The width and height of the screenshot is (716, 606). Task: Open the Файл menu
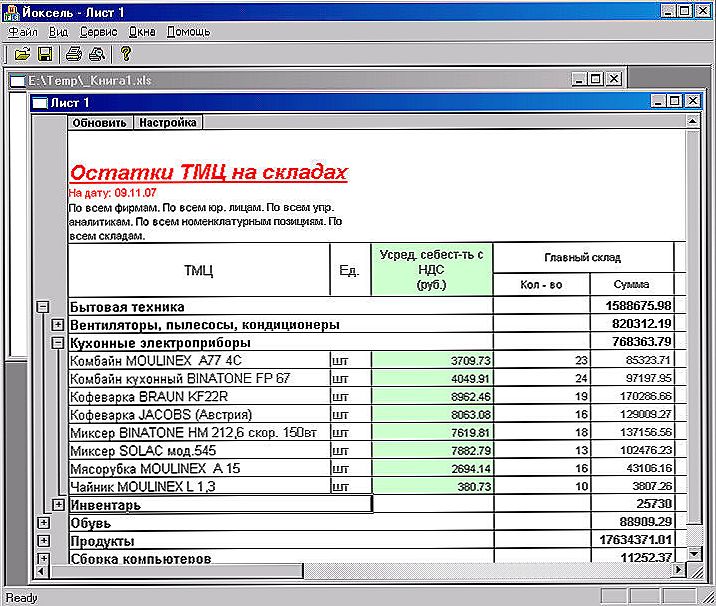click(23, 32)
